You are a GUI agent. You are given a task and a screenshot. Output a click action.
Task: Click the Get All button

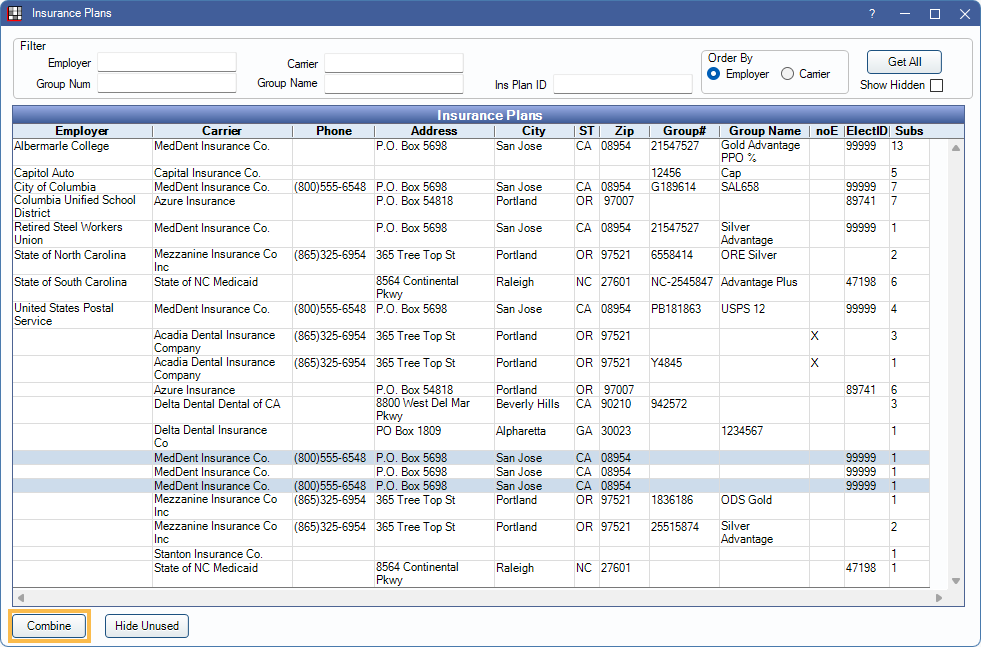[904, 62]
